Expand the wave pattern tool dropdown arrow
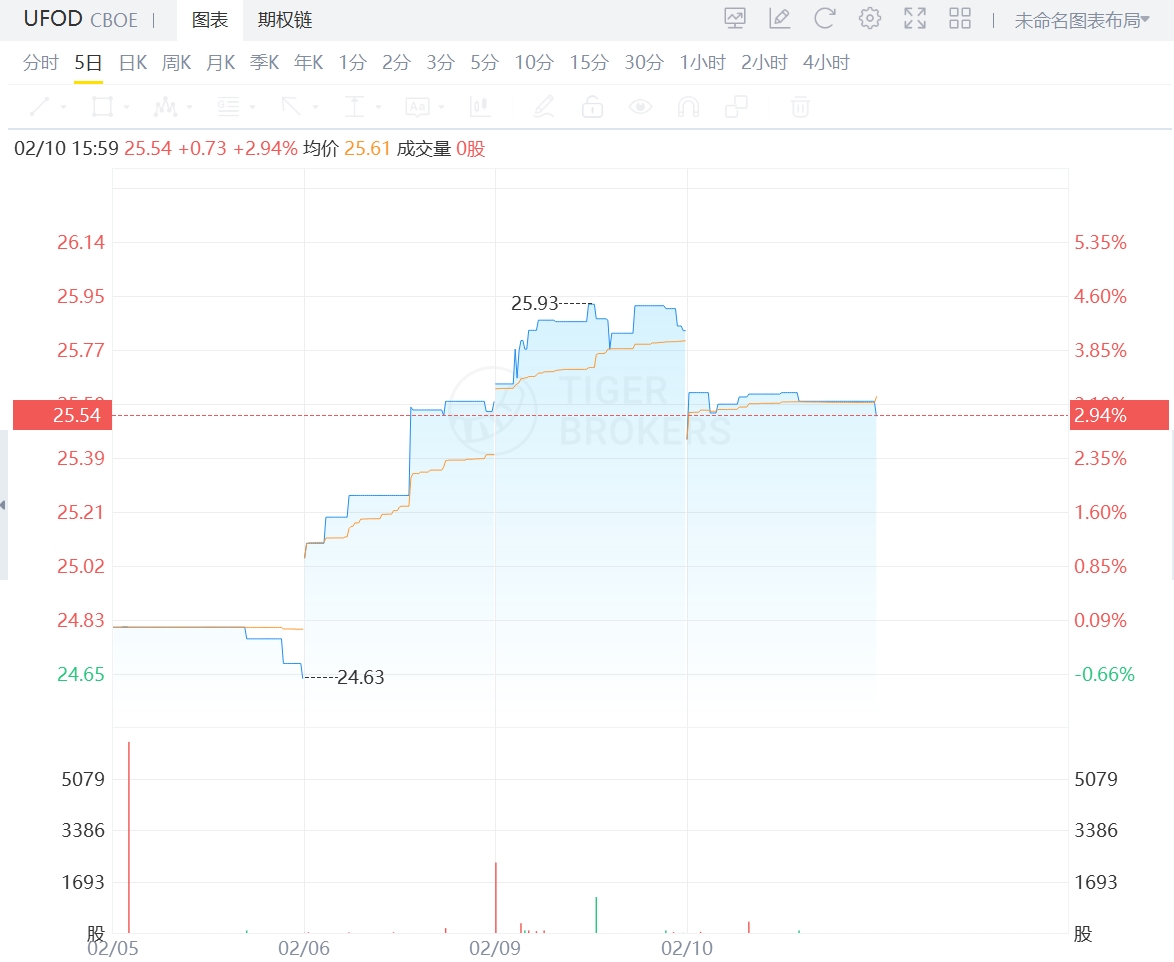 189,108
